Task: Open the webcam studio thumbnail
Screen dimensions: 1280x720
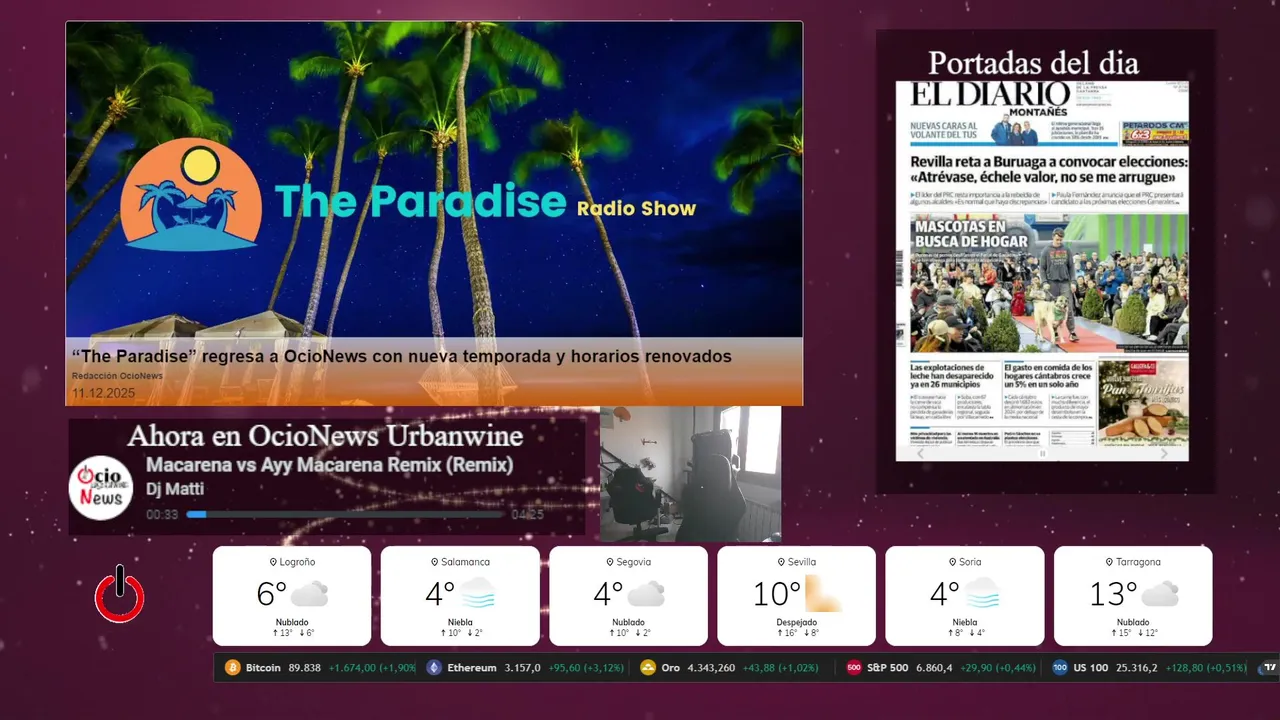Action: 690,474
